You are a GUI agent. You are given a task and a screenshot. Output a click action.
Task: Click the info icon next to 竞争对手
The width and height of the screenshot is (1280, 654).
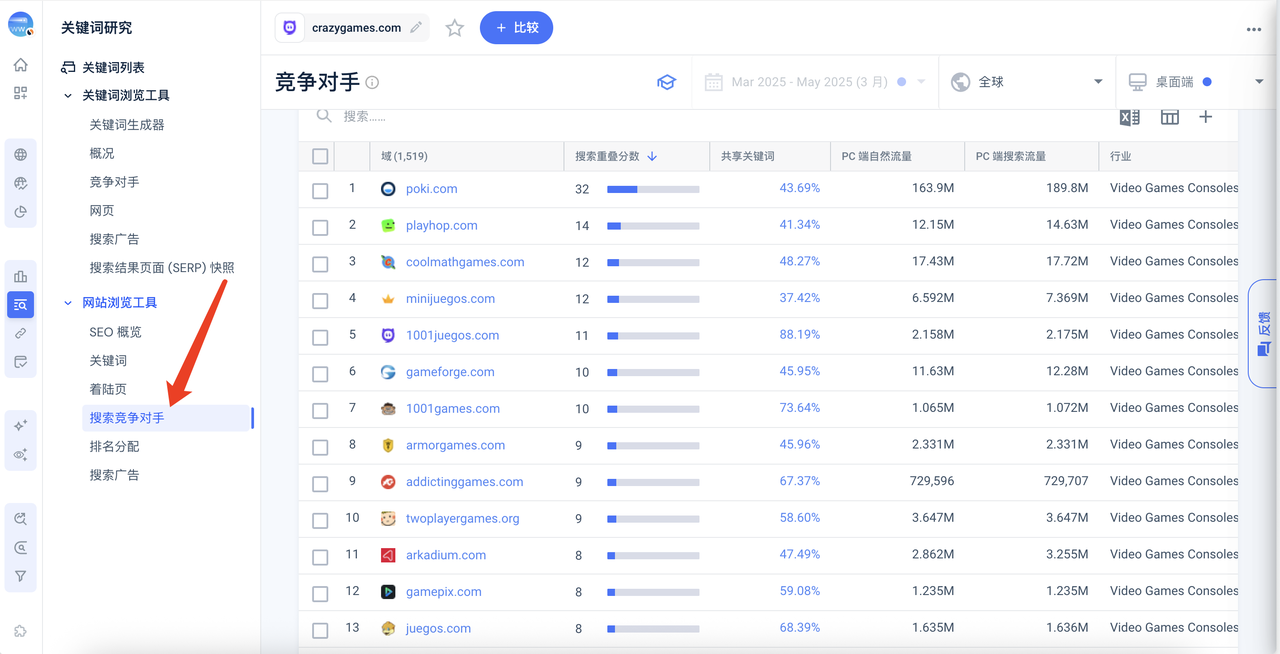pyautogui.click(x=372, y=83)
